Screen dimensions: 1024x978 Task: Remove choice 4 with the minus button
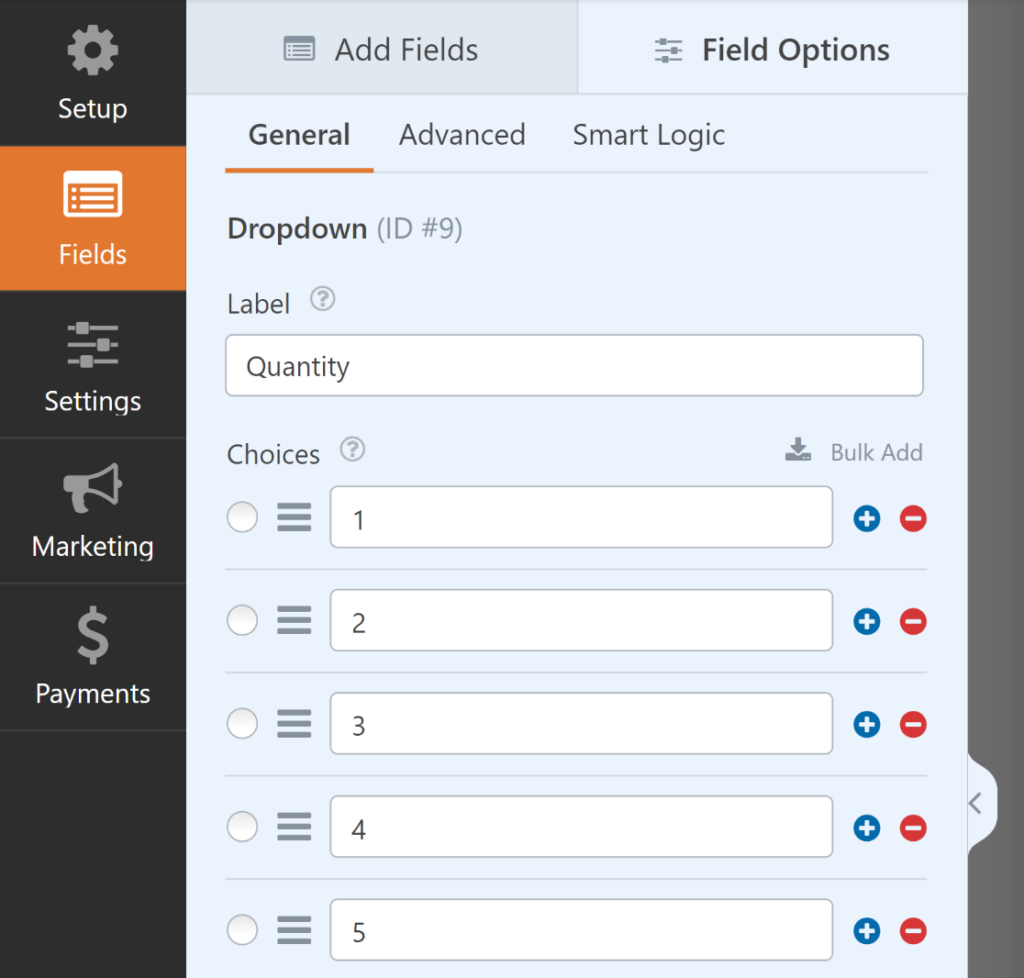pyautogui.click(x=912, y=828)
